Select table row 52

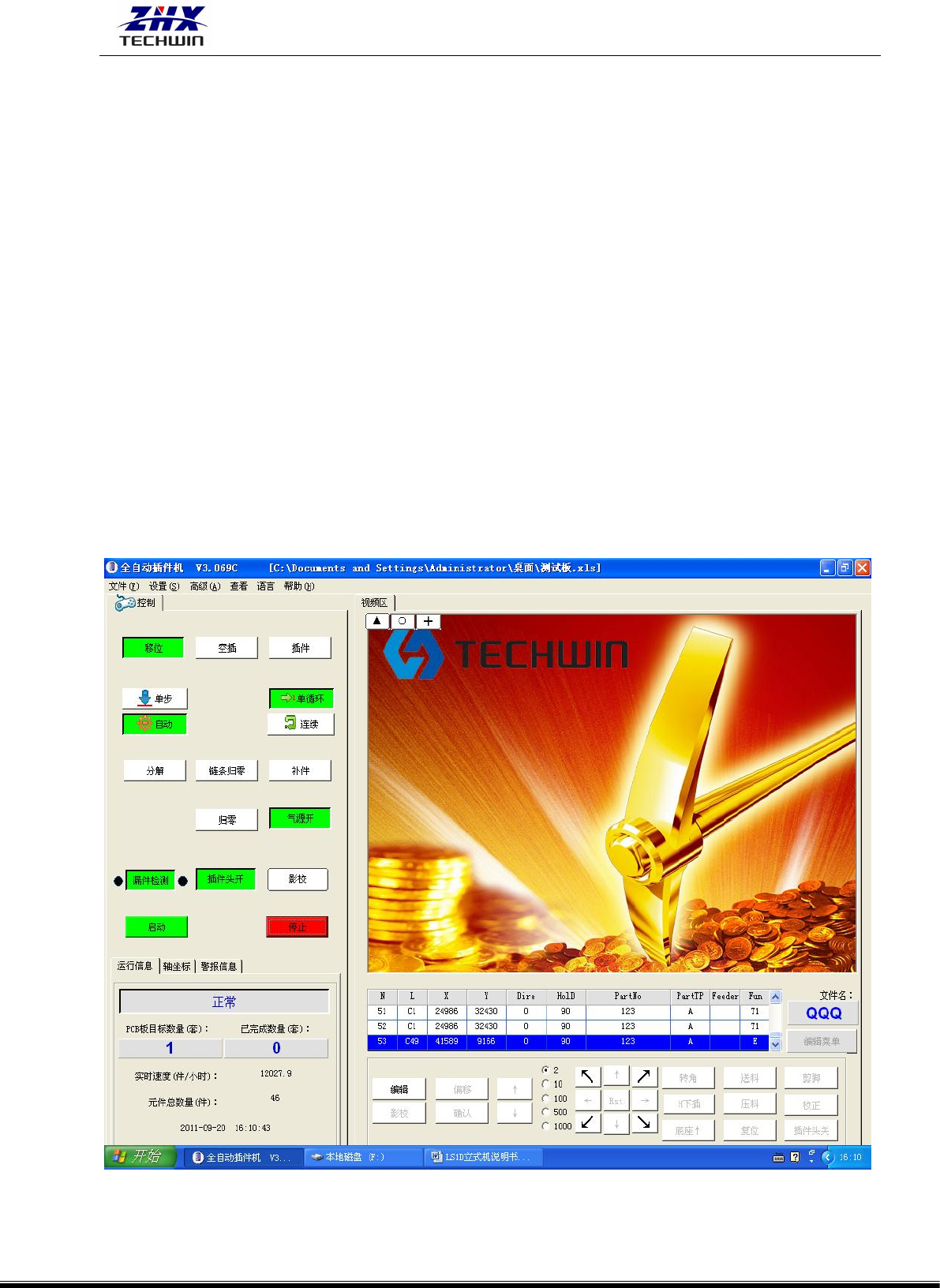click(568, 1026)
